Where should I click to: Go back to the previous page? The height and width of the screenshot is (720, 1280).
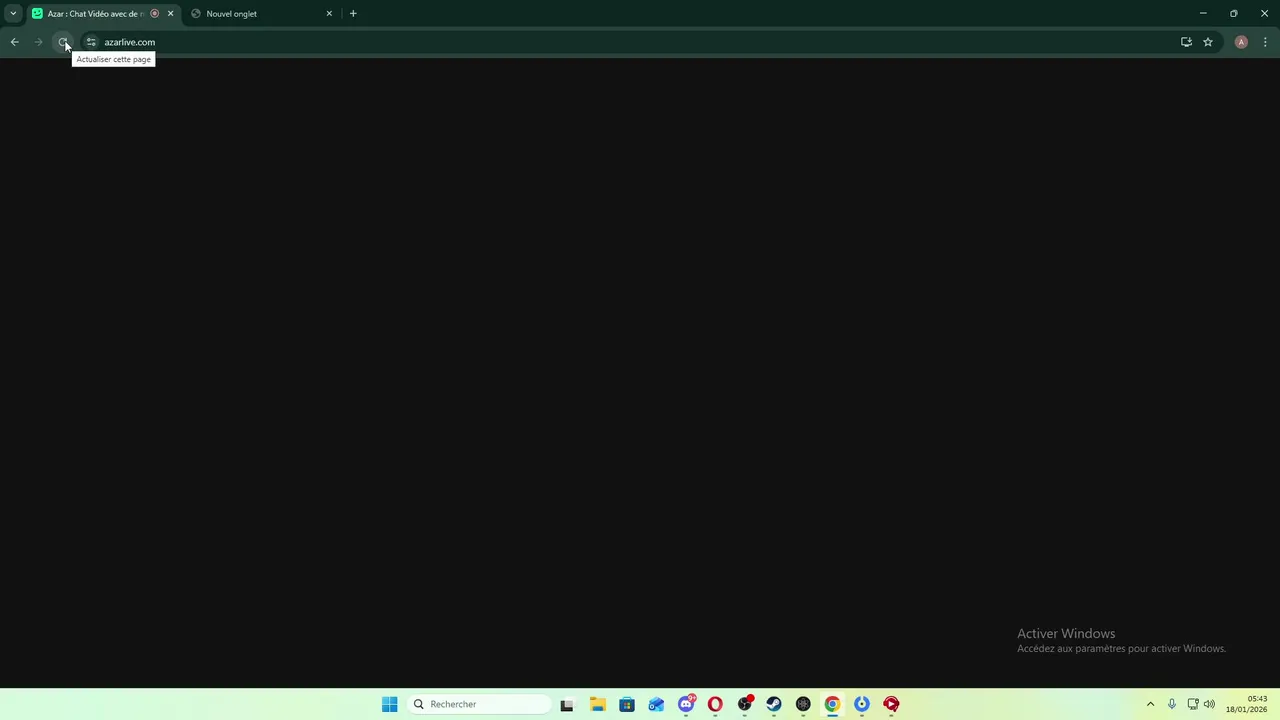pos(14,42)
